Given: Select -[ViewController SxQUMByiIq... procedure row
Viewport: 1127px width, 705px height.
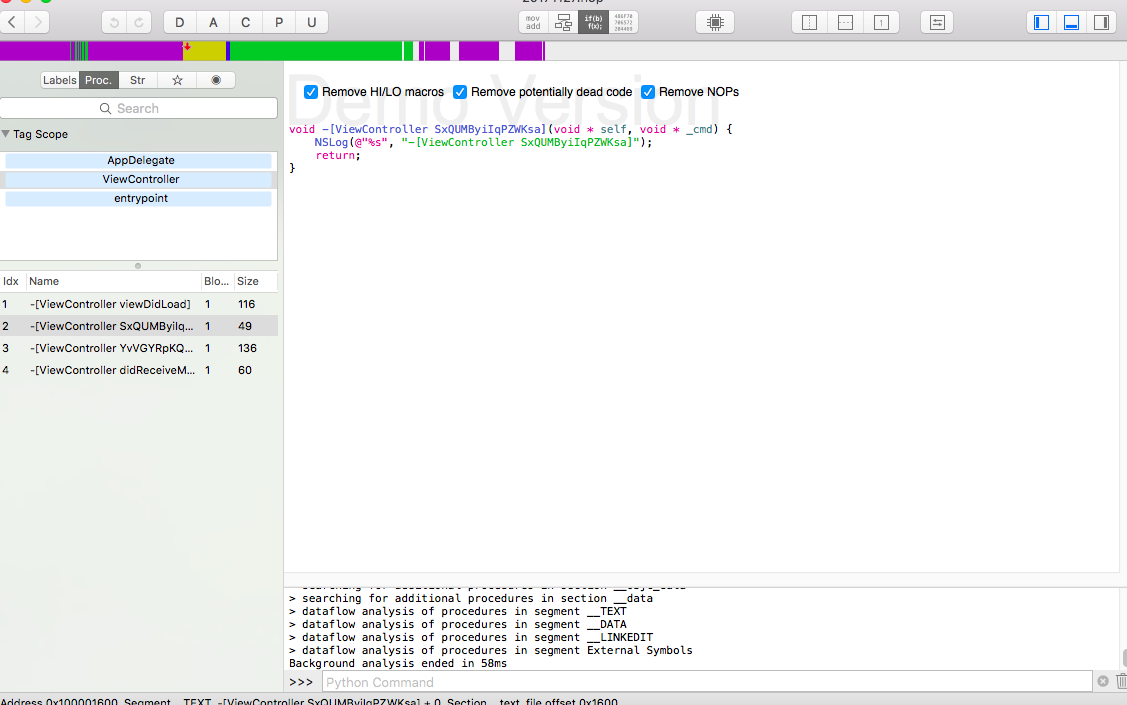Looking at the screenshot, I should pyautogui.click(x=139, y=326).
